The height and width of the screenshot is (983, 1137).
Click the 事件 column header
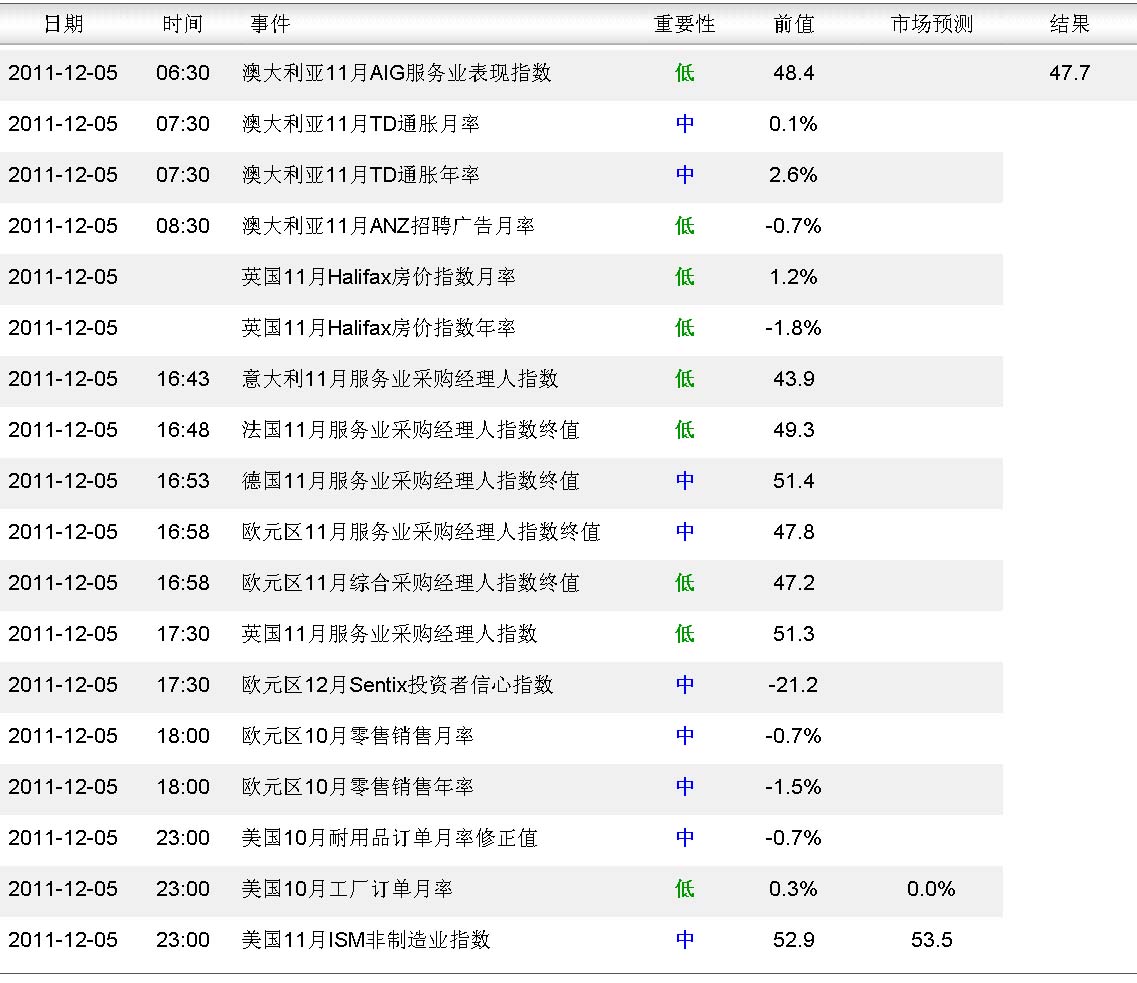[270, 24]
